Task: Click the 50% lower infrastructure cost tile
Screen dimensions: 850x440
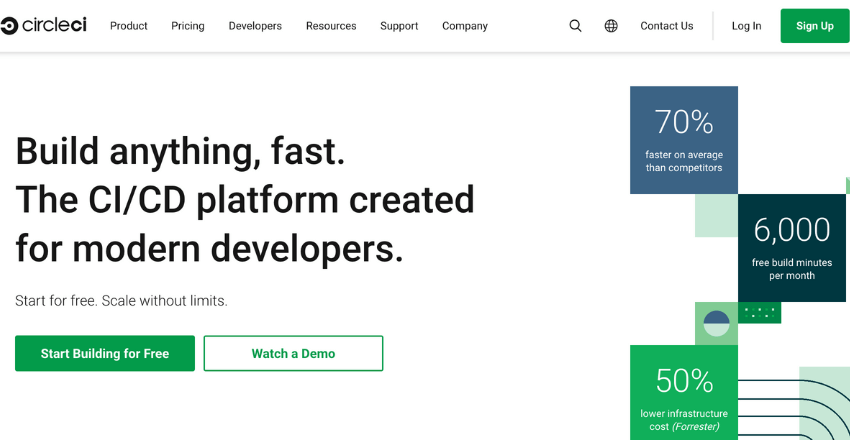Action: coord(684,393)
